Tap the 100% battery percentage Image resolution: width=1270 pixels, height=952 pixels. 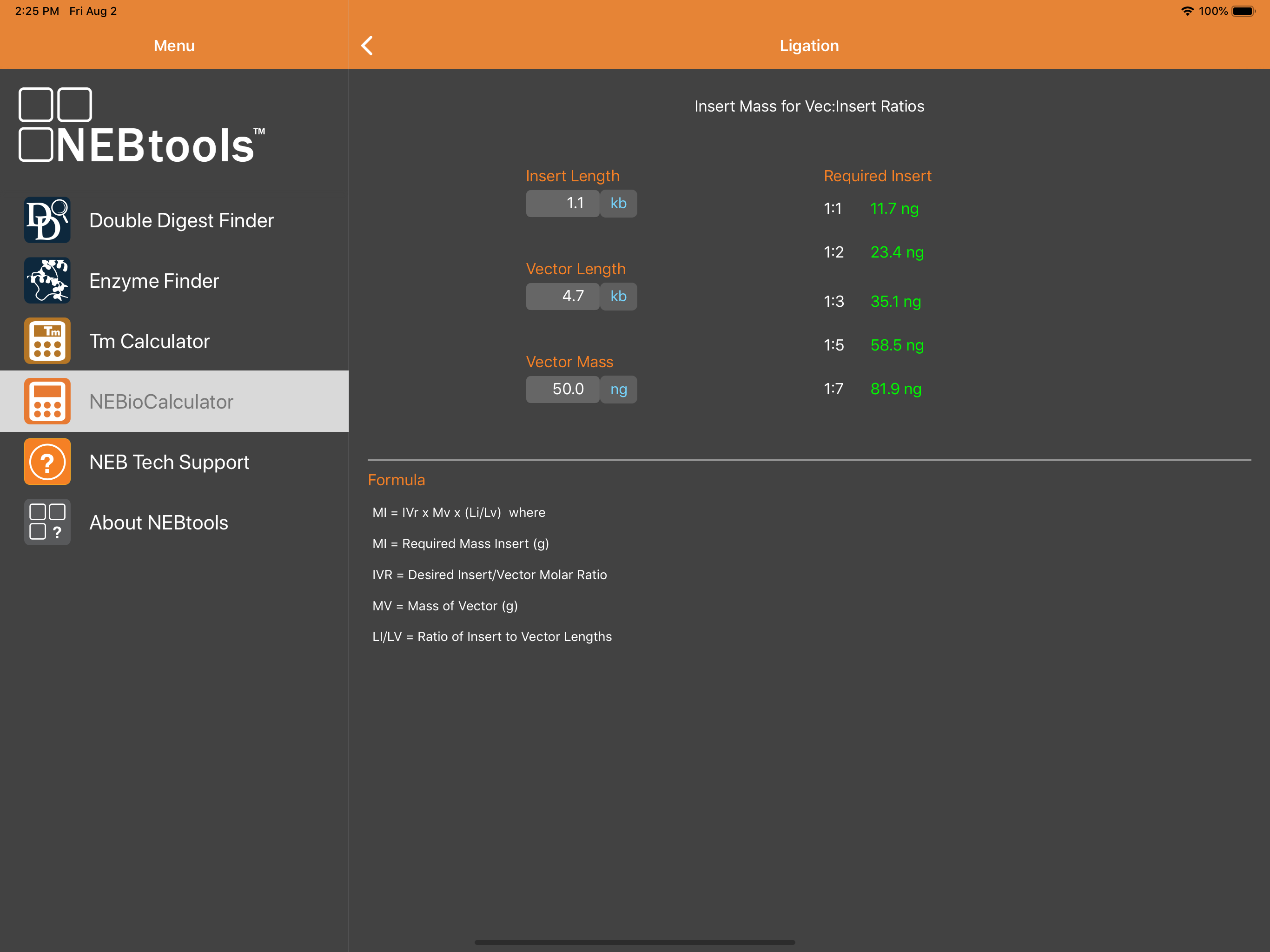click(x=1213, y=11)
